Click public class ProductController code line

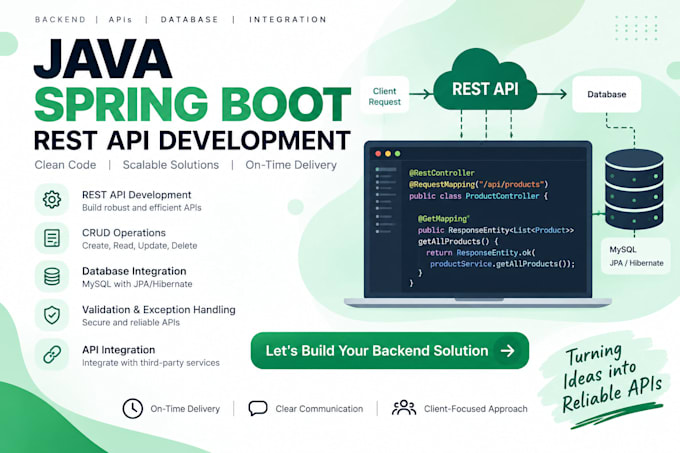(478, 196)
